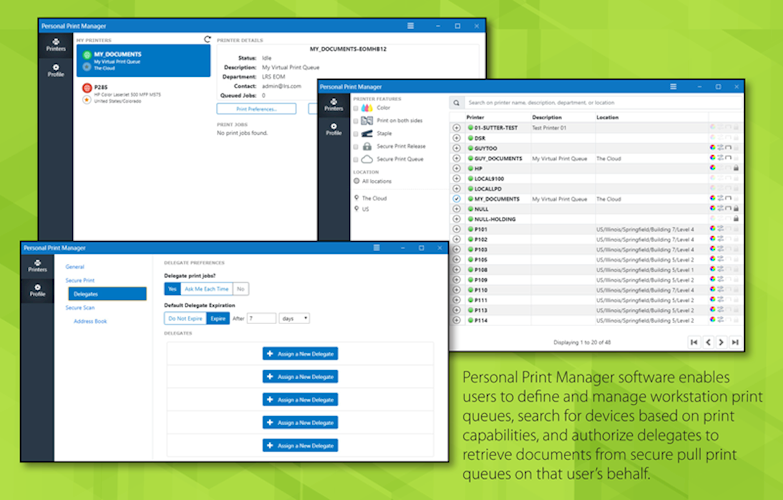
Task: Click the search magnifier icon
Action: tap(456, 103)
